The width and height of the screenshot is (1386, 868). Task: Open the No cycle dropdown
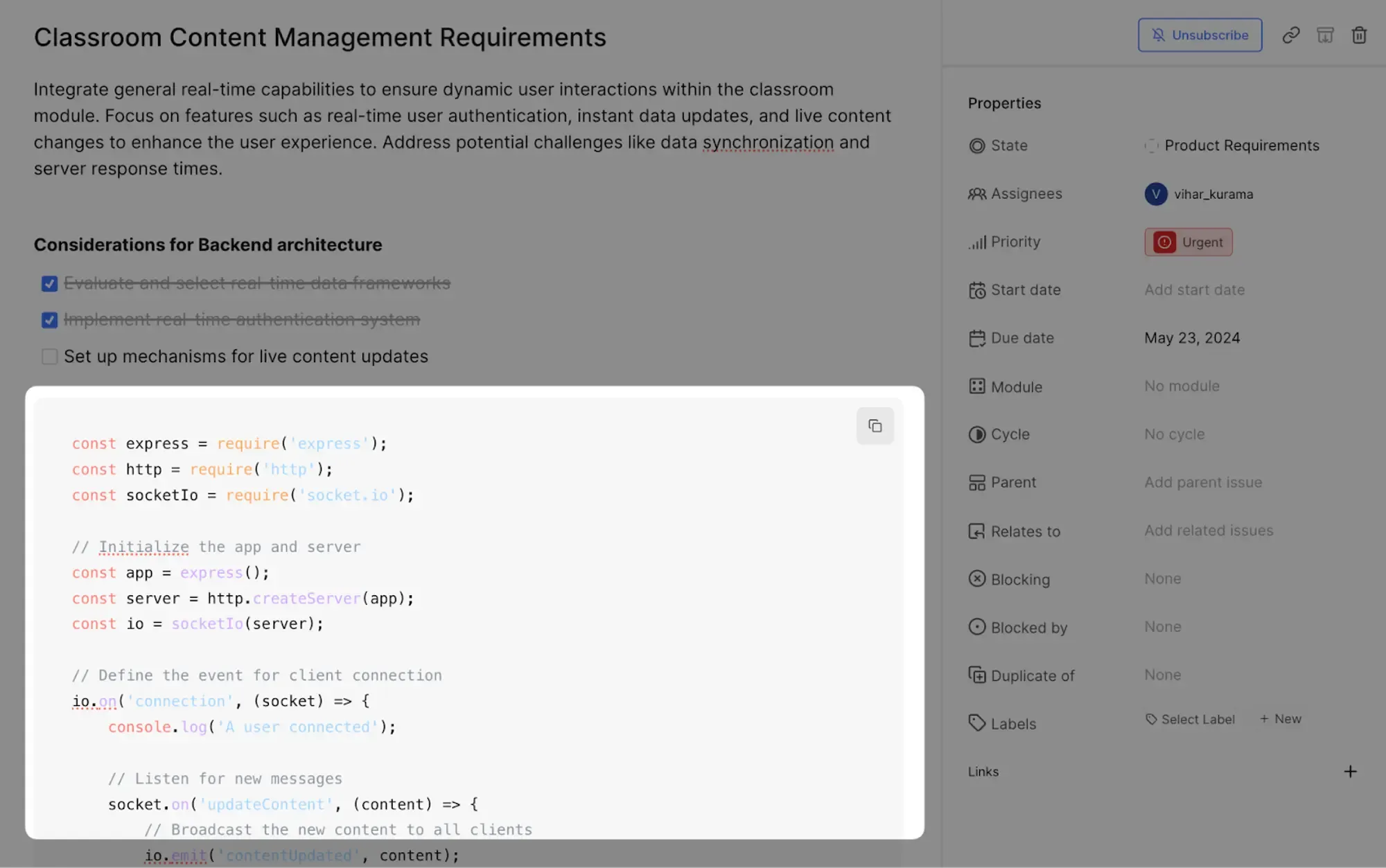pos(1174,434)
